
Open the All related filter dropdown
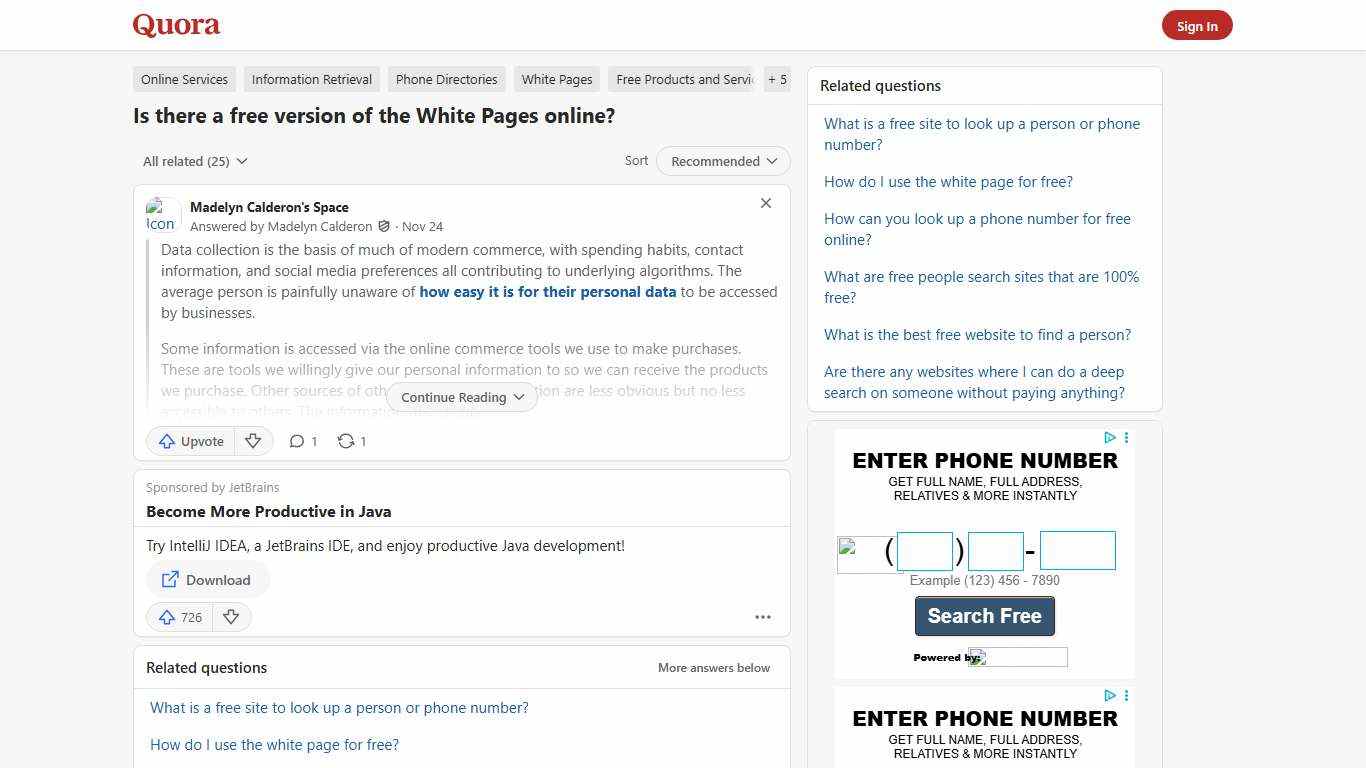(194, 161)
